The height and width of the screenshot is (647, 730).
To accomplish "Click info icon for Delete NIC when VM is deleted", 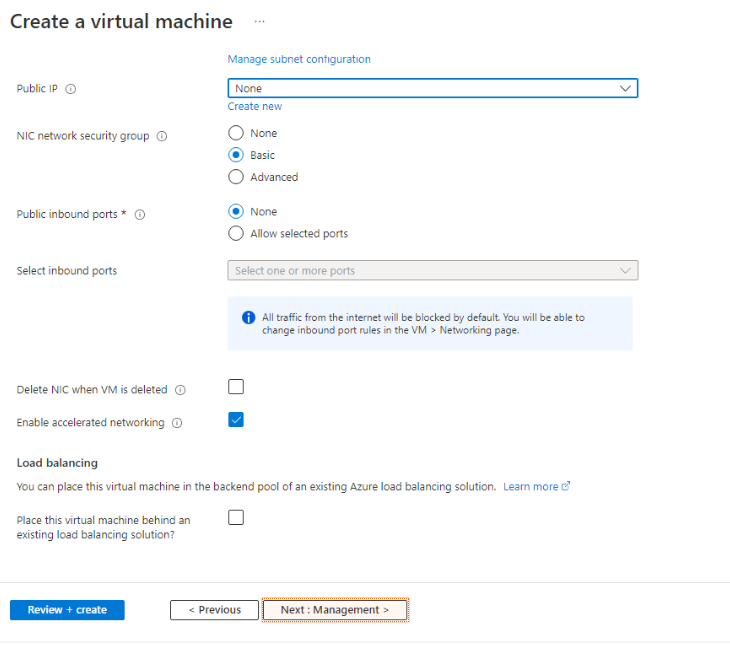I will pyautogui.click(x=181, y=390).
